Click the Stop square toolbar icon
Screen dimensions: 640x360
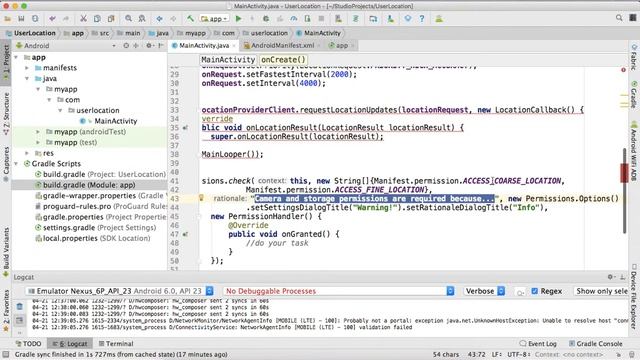pos(321,19)
